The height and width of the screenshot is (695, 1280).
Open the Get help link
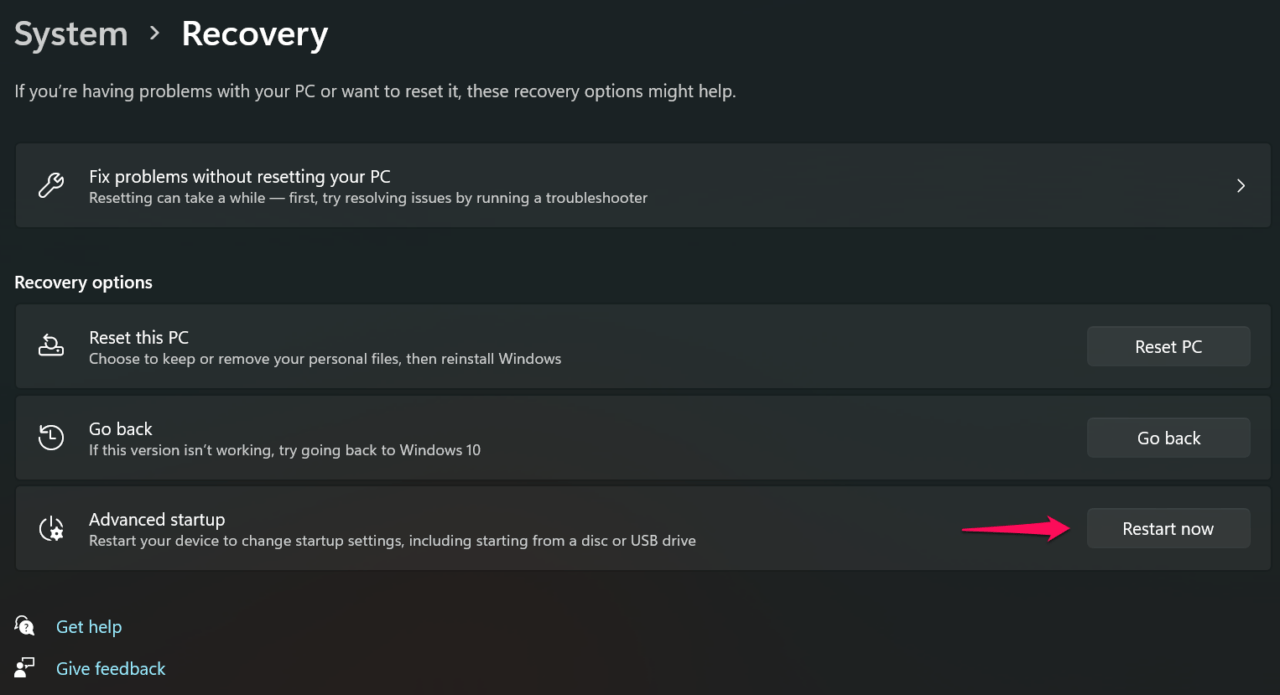click(x=89, y=626)
